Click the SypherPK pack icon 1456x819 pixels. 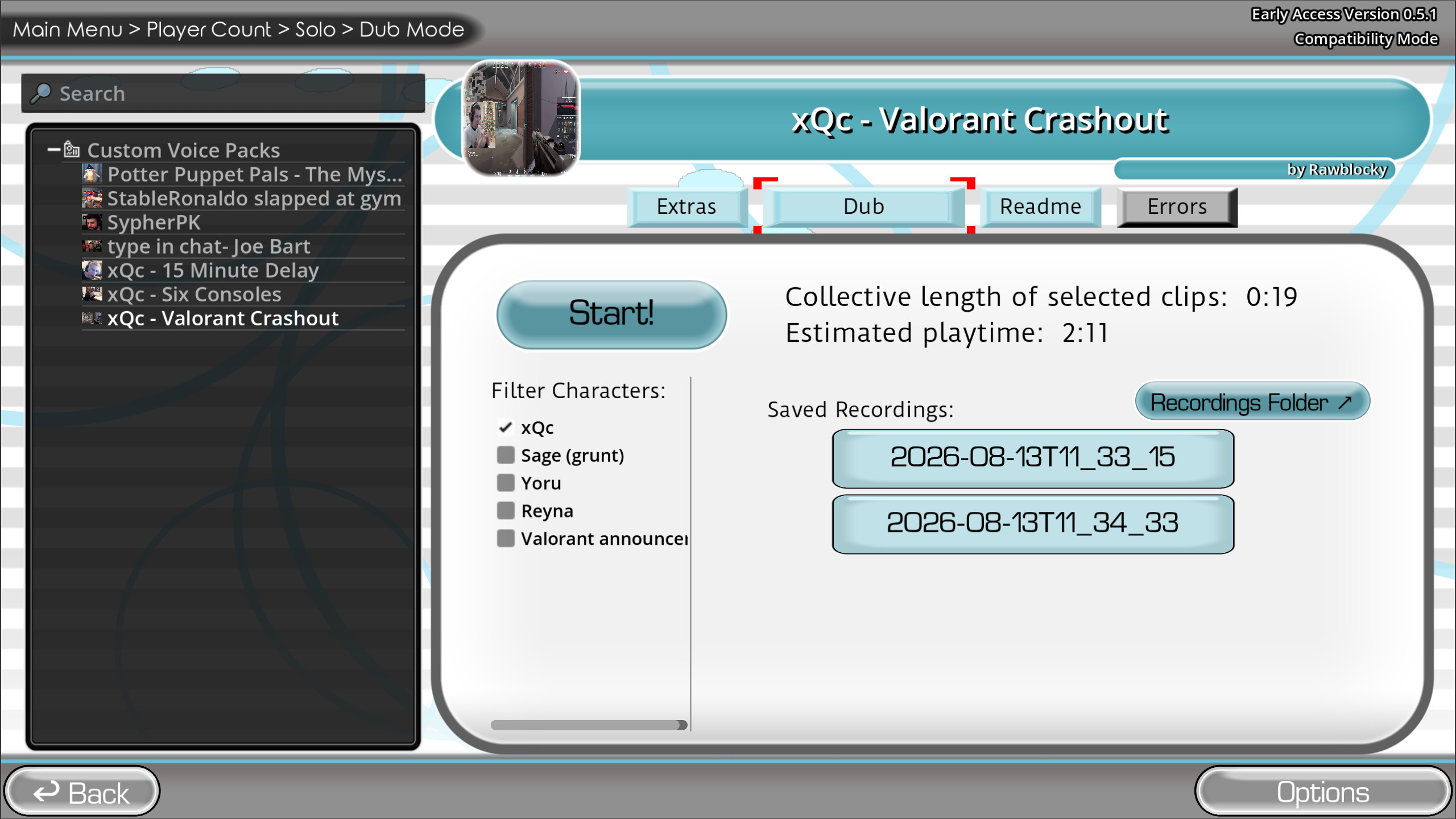click(92, 222)
